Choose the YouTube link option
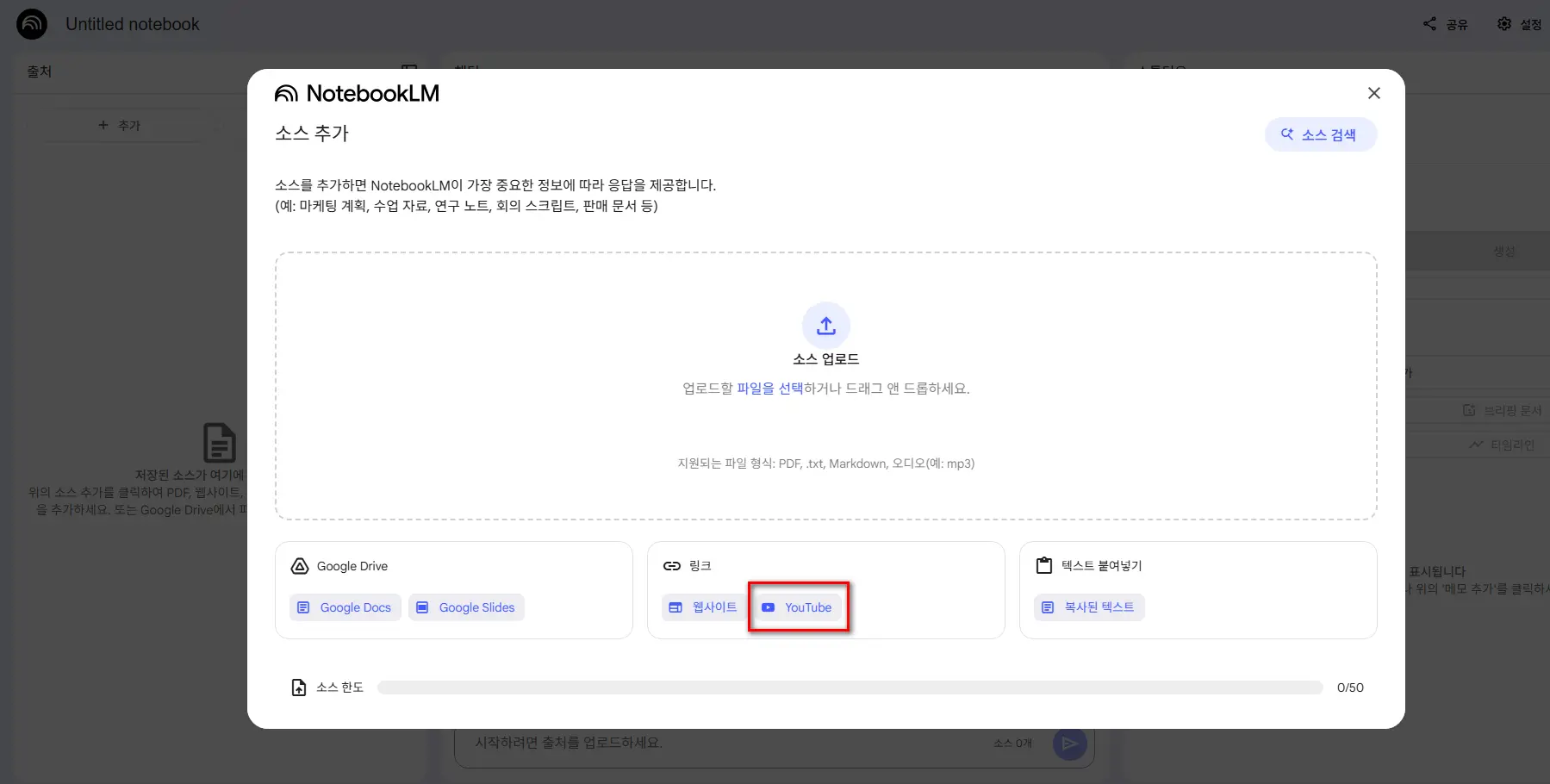The width and height of the screenshot is (1550, 784). pos(797,607)
